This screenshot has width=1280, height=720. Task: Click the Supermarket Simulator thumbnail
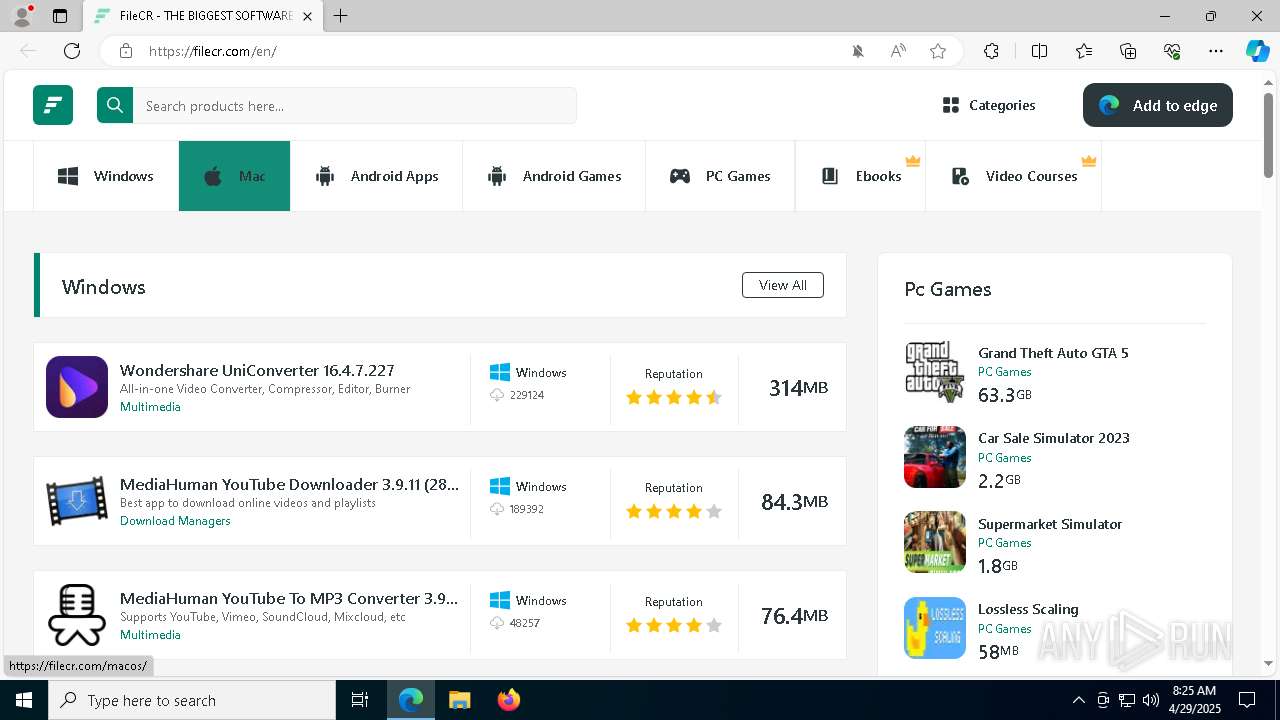(935, 542)
